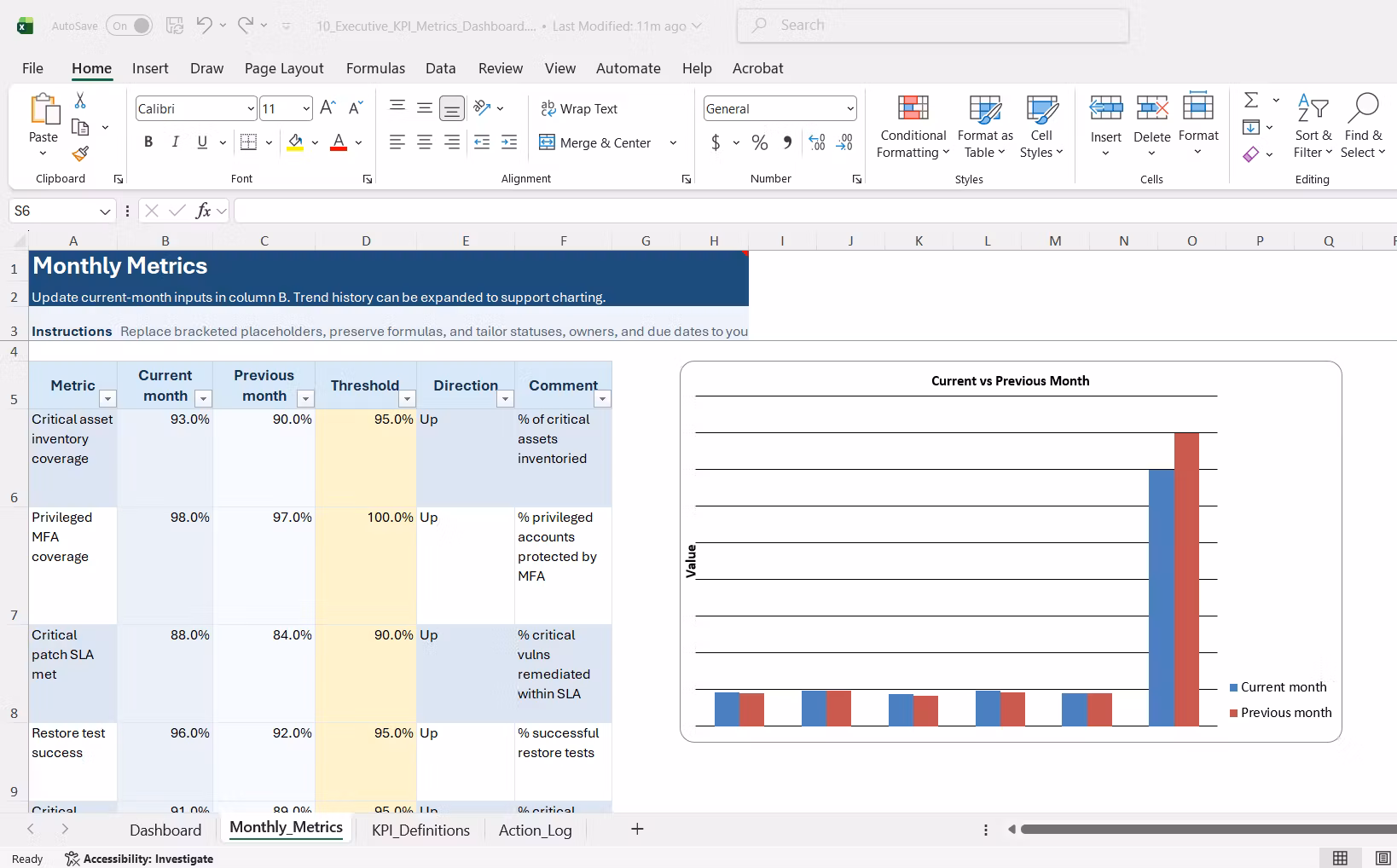Viewport: 1397px width, 868px height.
Task: Add a new sheet with plus button
Action: (x=637, y=829)
